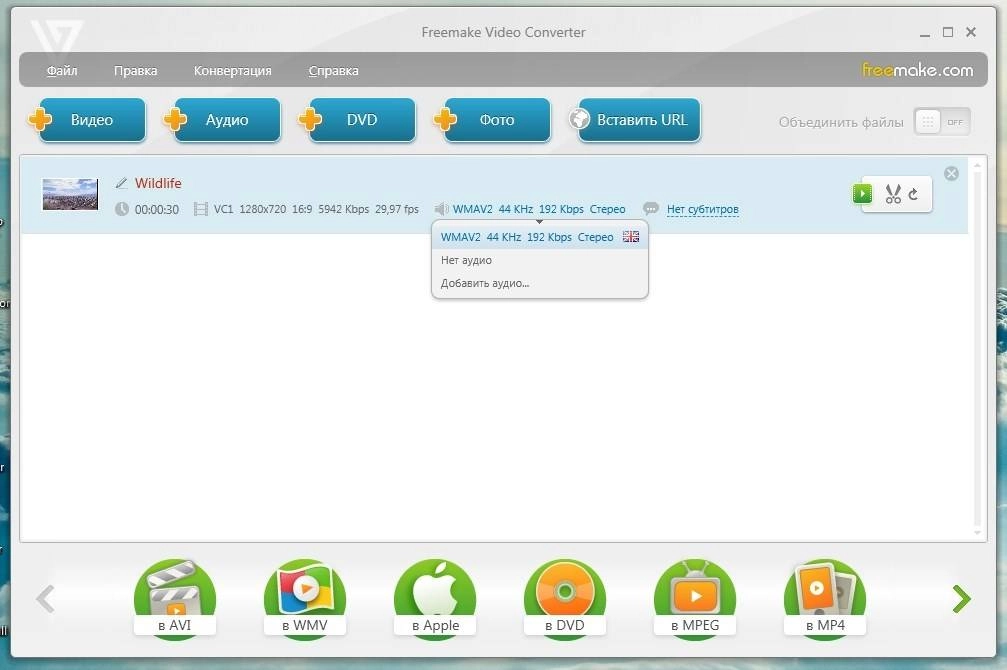Image resolution: width=1007 pixels, height=670 pixels.
Task: Click Вставить URL button
Action: click(x=636, y=119)
